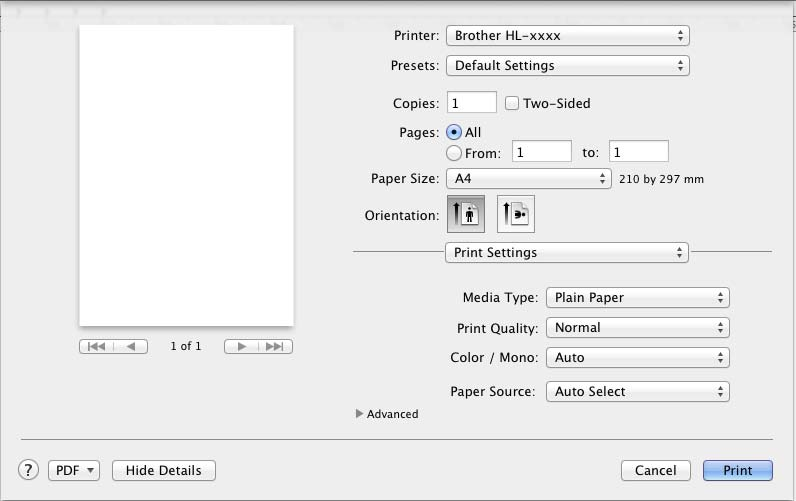The image size is (796, 501).
Task: Open the Paper Size dropdown
Action: 528,179
